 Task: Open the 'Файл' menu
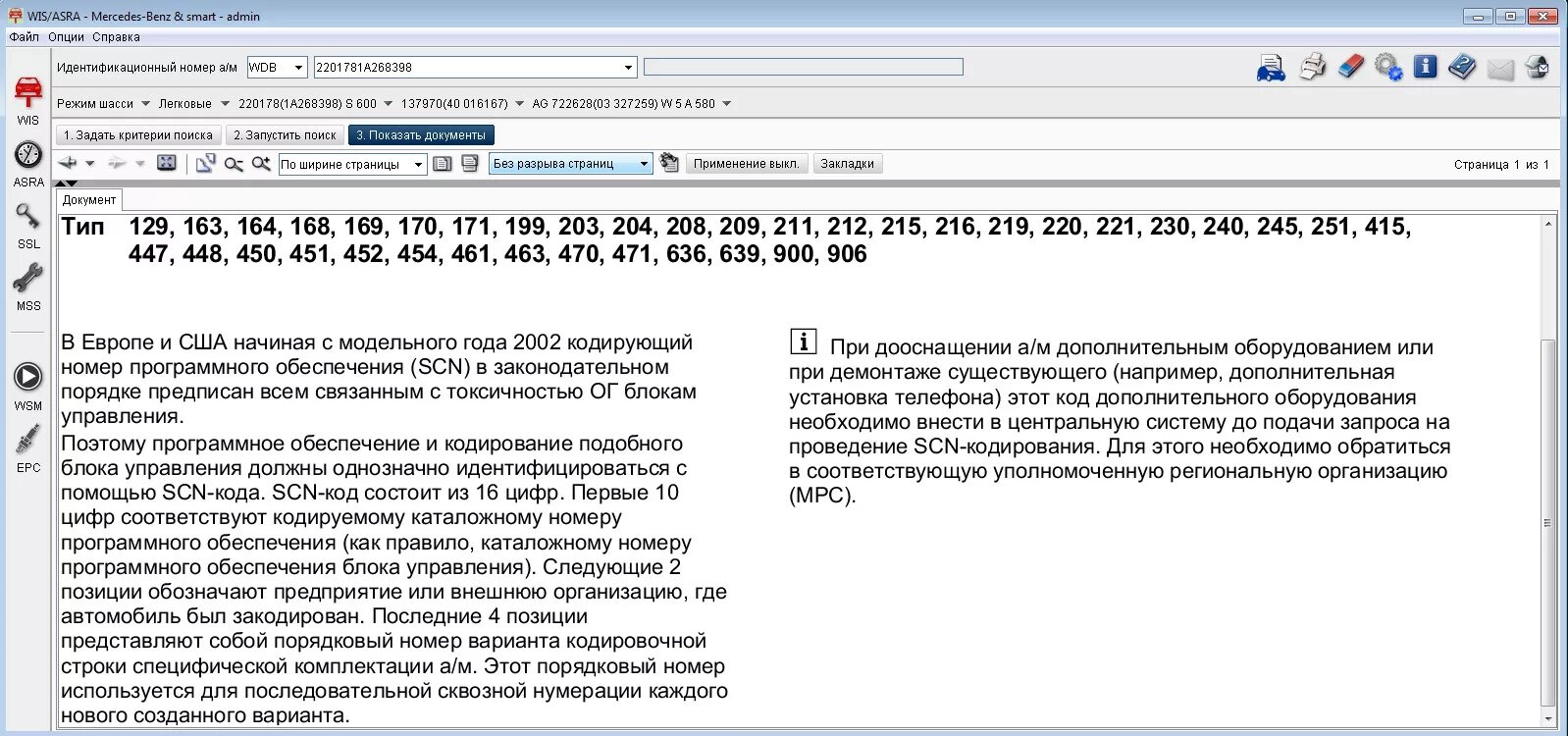(x=25, y=37)
